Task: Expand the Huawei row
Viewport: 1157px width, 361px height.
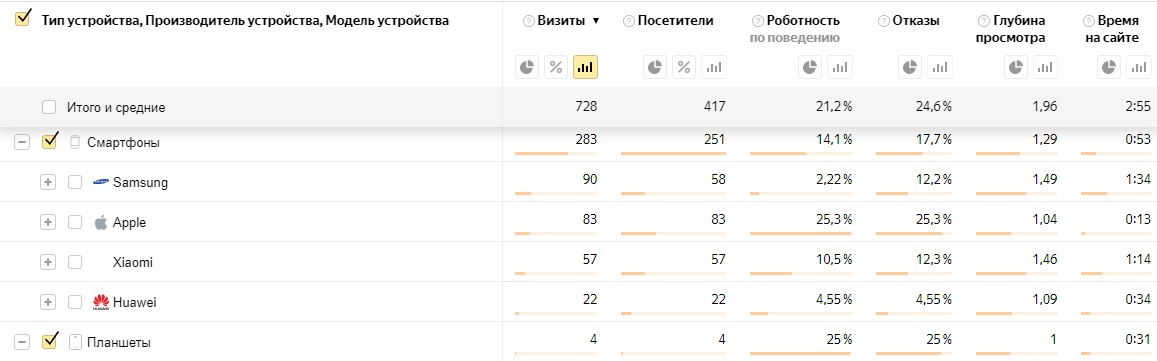Action: point(48,302)
